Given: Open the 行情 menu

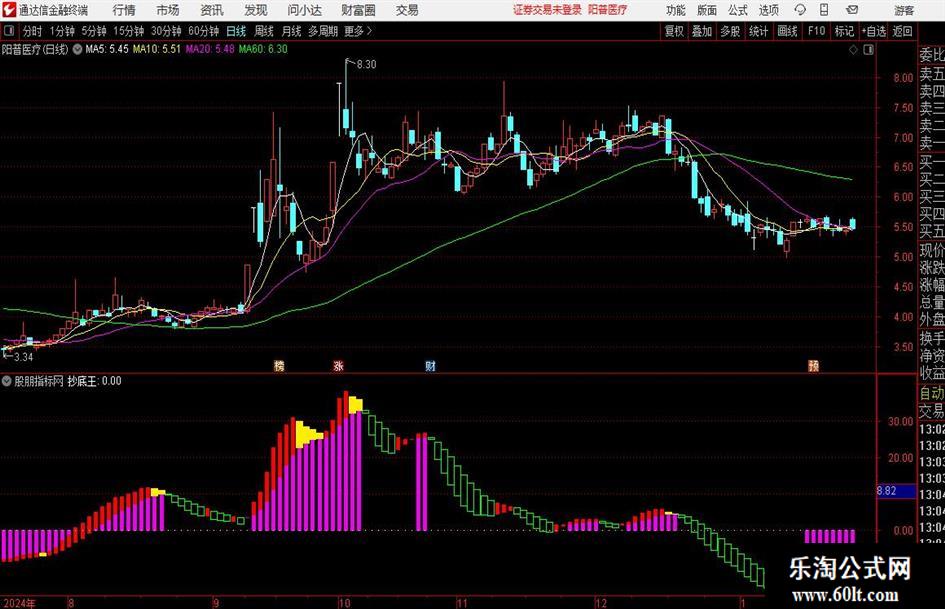Looking at the screenshot, I should [124, 10].
